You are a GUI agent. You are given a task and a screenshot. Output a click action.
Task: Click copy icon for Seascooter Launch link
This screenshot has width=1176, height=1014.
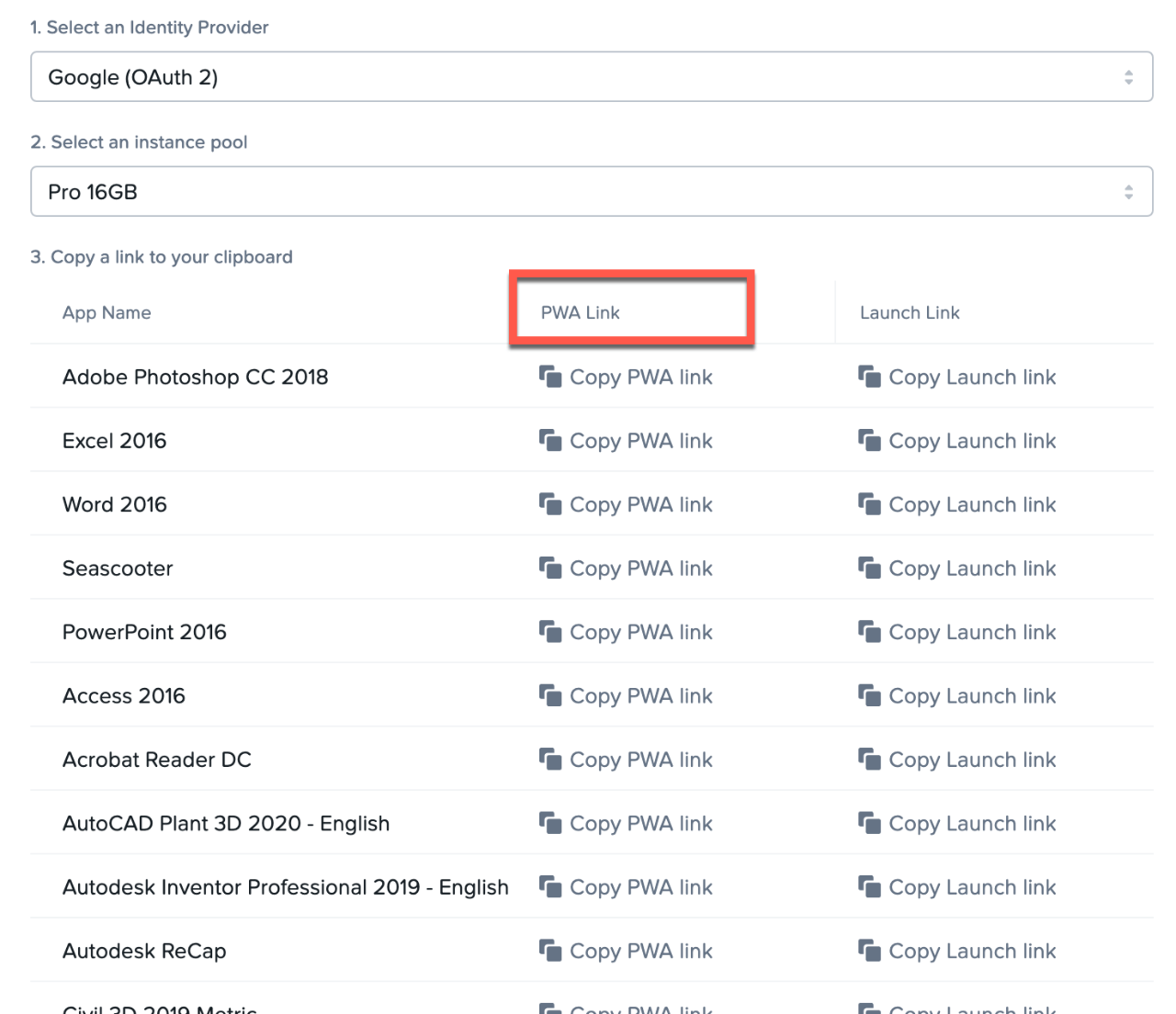click(x=869, y=569)
